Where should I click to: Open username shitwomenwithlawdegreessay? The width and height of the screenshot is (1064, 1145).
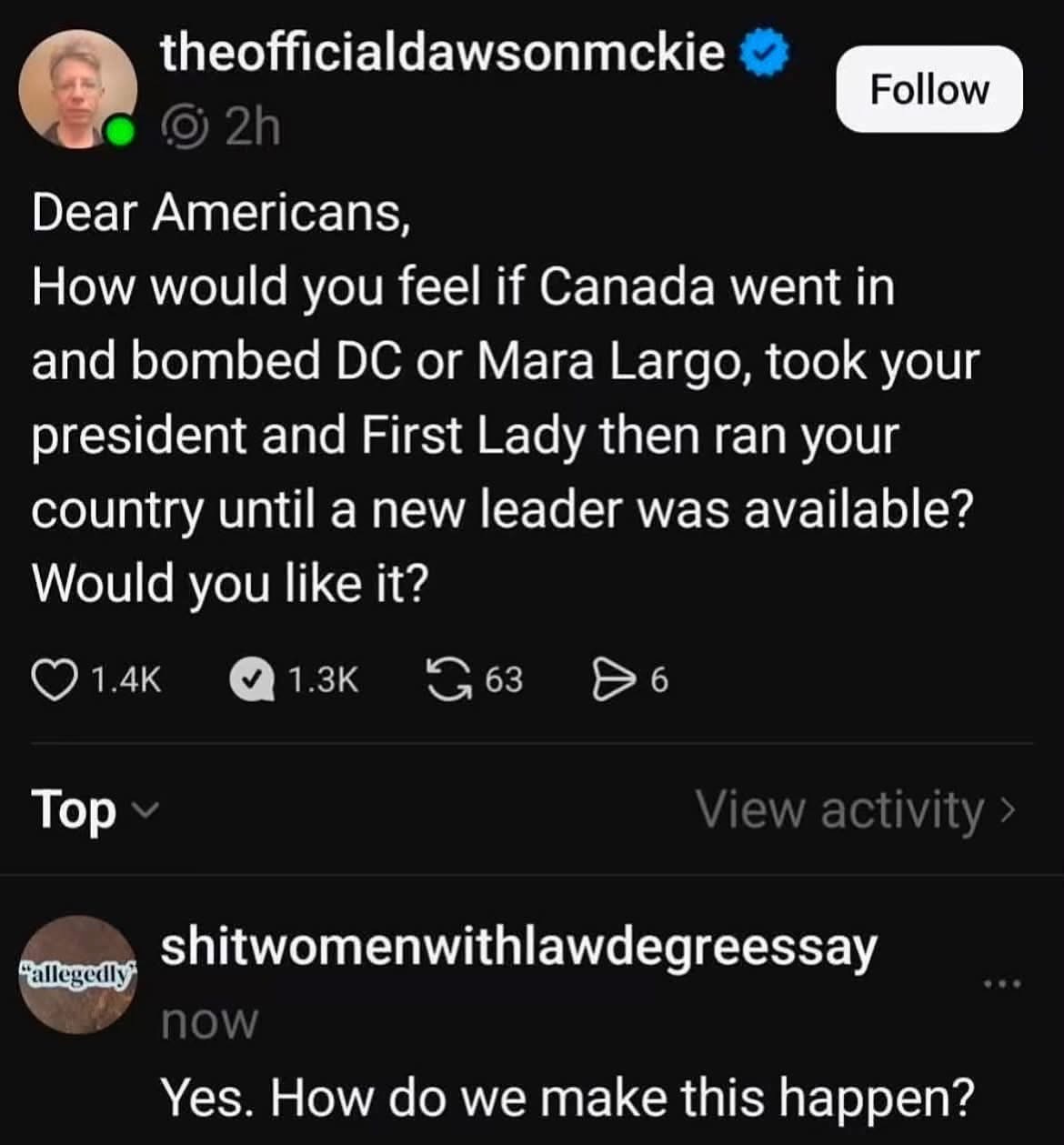click(519, 948)
